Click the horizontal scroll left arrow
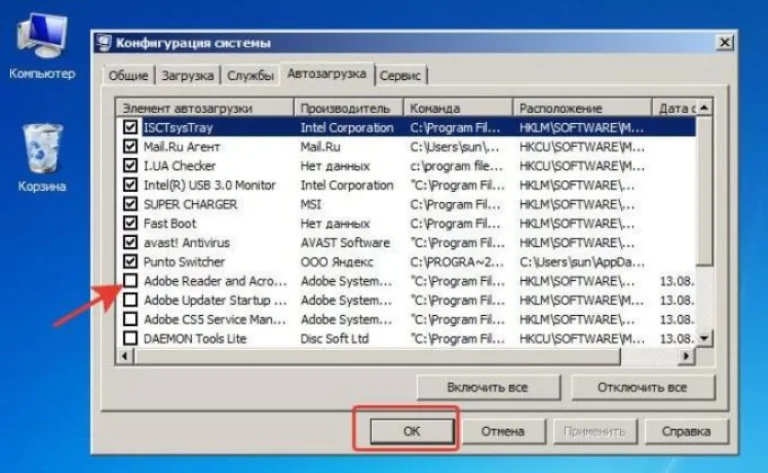The width and height of the screenshot is (768, 473). [x=125, y=356]
